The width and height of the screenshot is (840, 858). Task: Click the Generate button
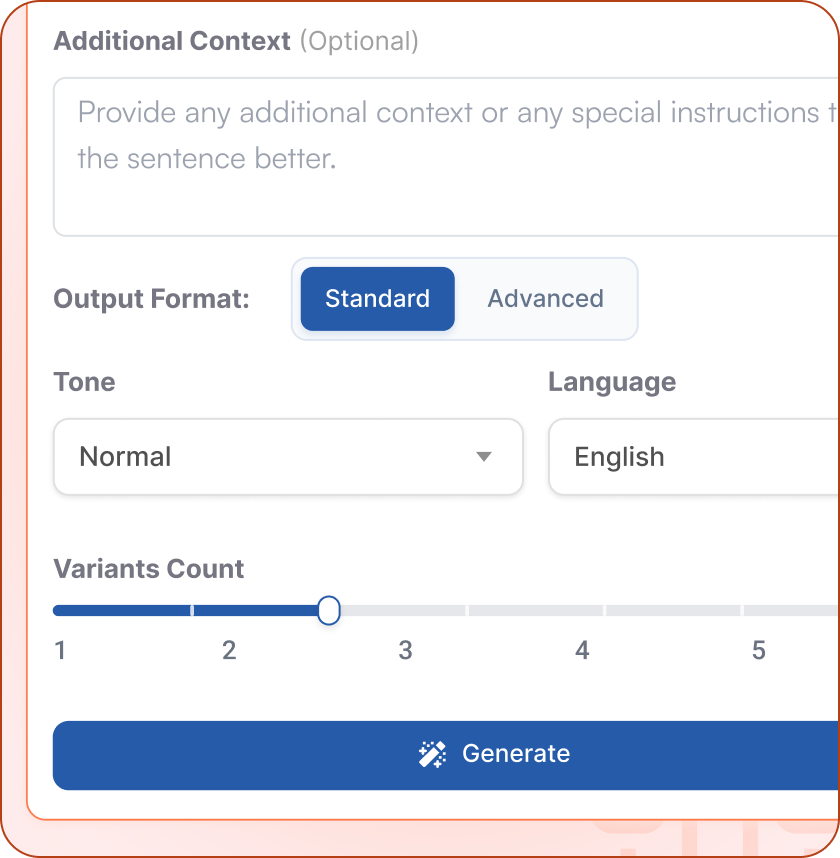pyautogui.click(x=494, y=755)
